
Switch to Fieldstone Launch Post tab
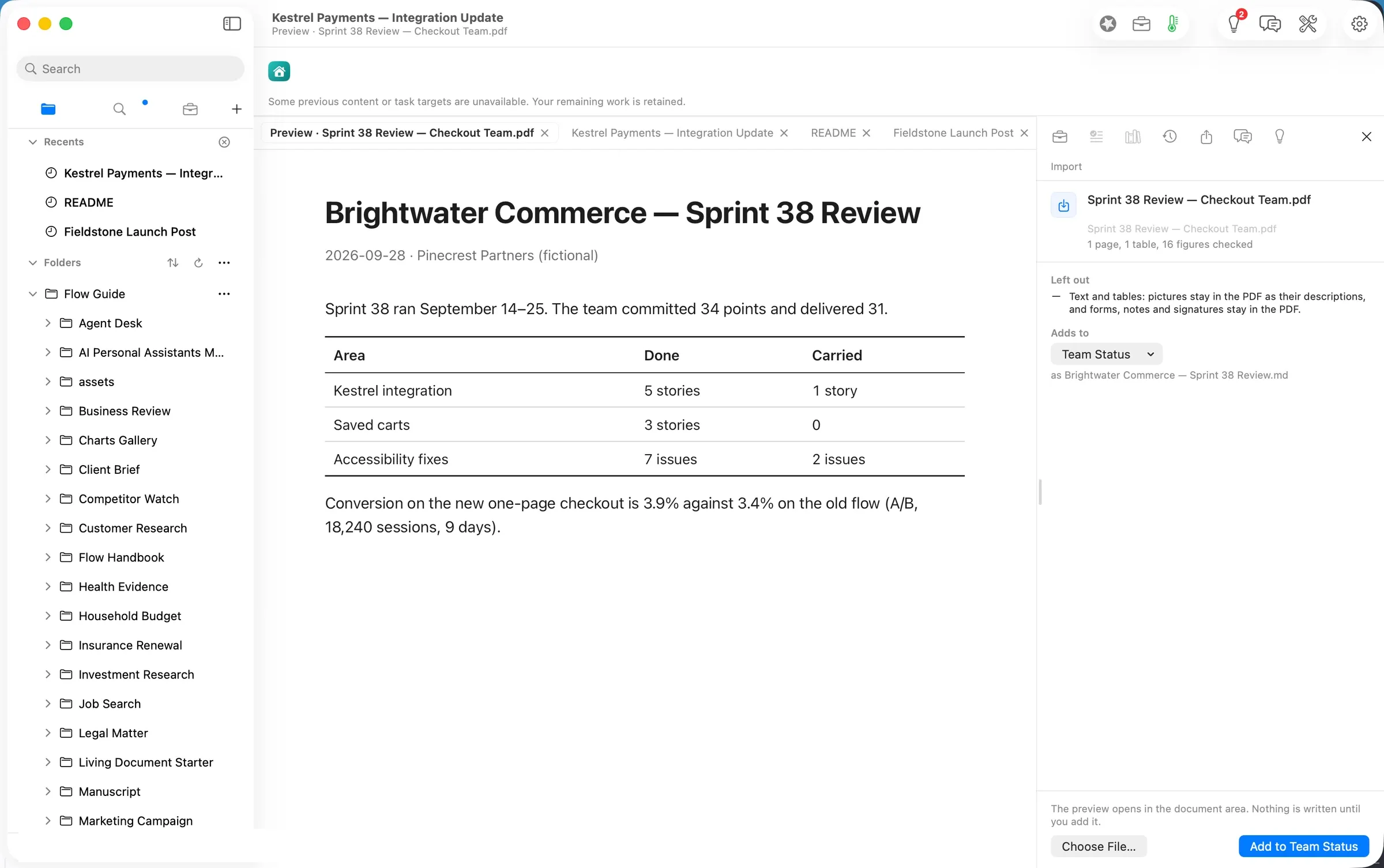coord(953,133)
